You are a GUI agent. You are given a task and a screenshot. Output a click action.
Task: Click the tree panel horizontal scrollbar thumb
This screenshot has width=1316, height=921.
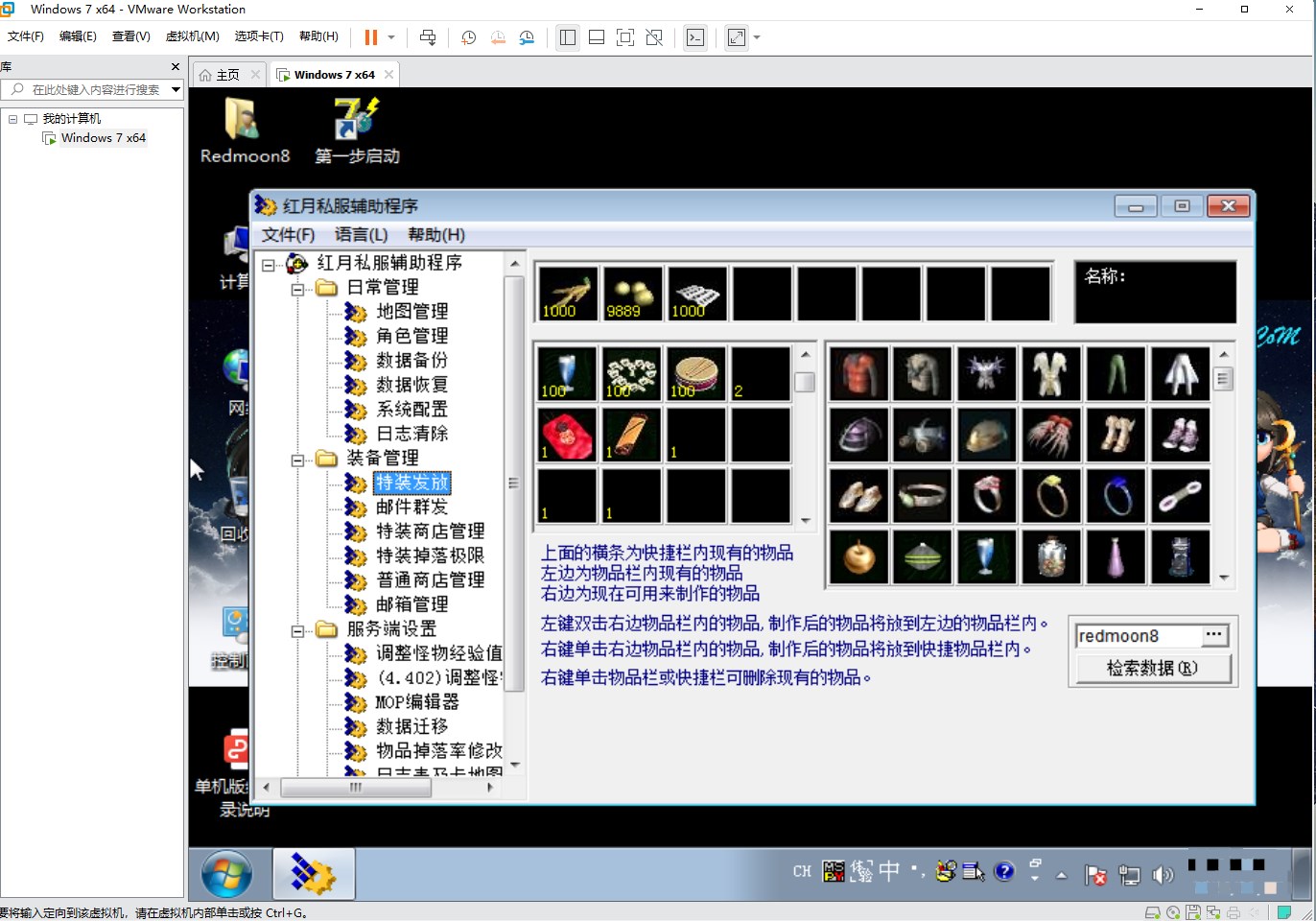356,788
